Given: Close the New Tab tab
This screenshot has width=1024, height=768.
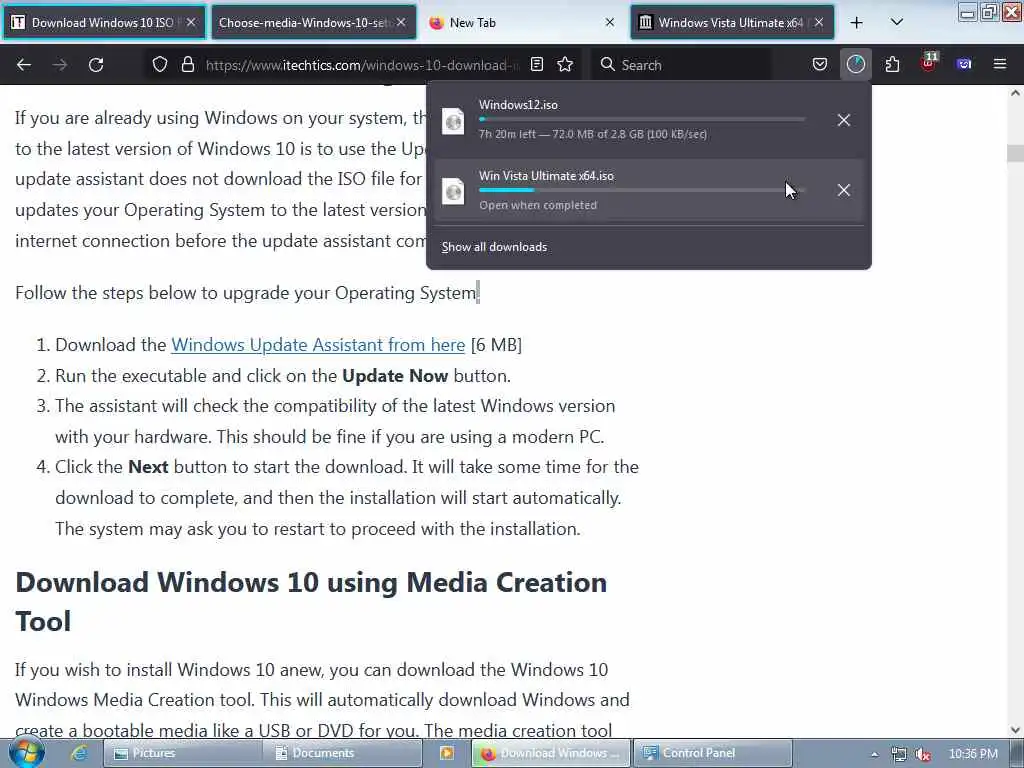Looking at the screenshot, I should [609, 22].
